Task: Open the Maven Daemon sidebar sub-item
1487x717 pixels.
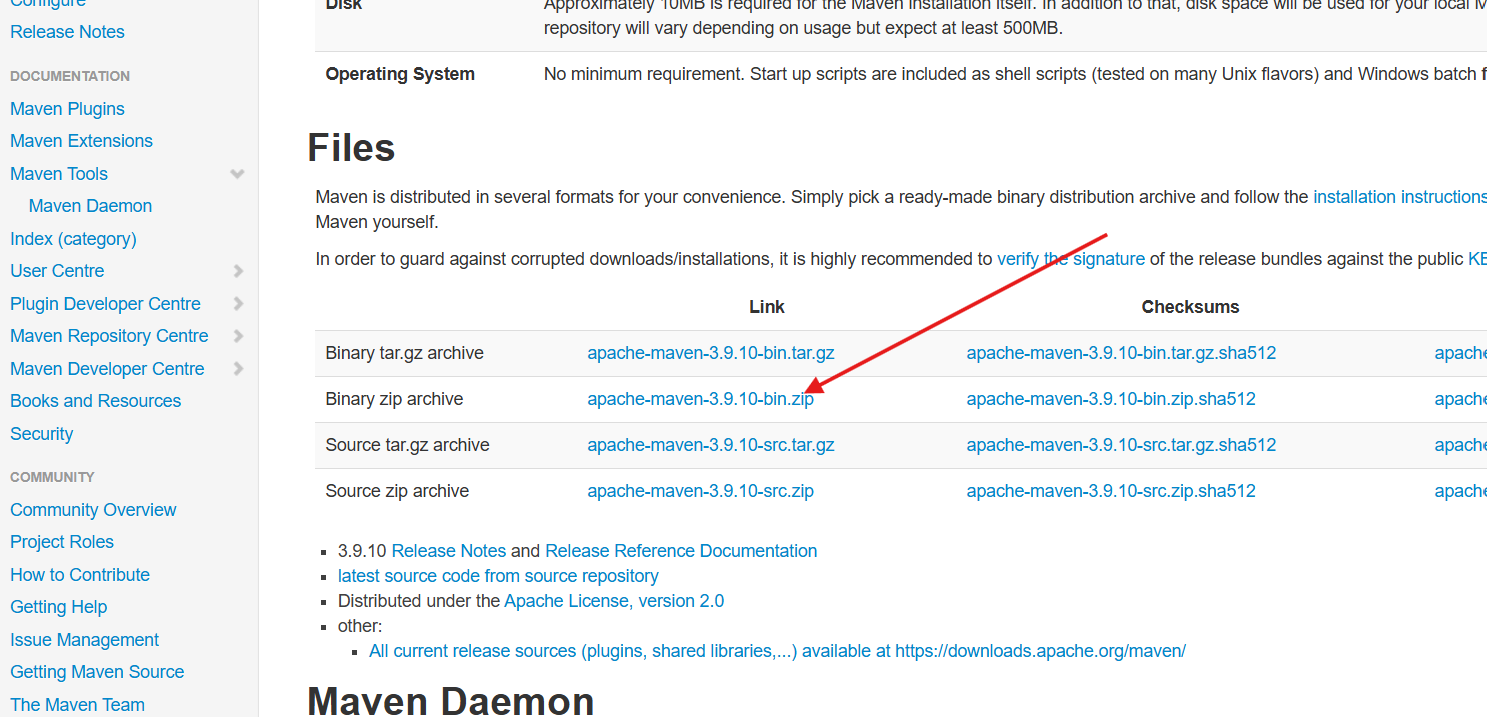Action: click(x=90, y=206)
